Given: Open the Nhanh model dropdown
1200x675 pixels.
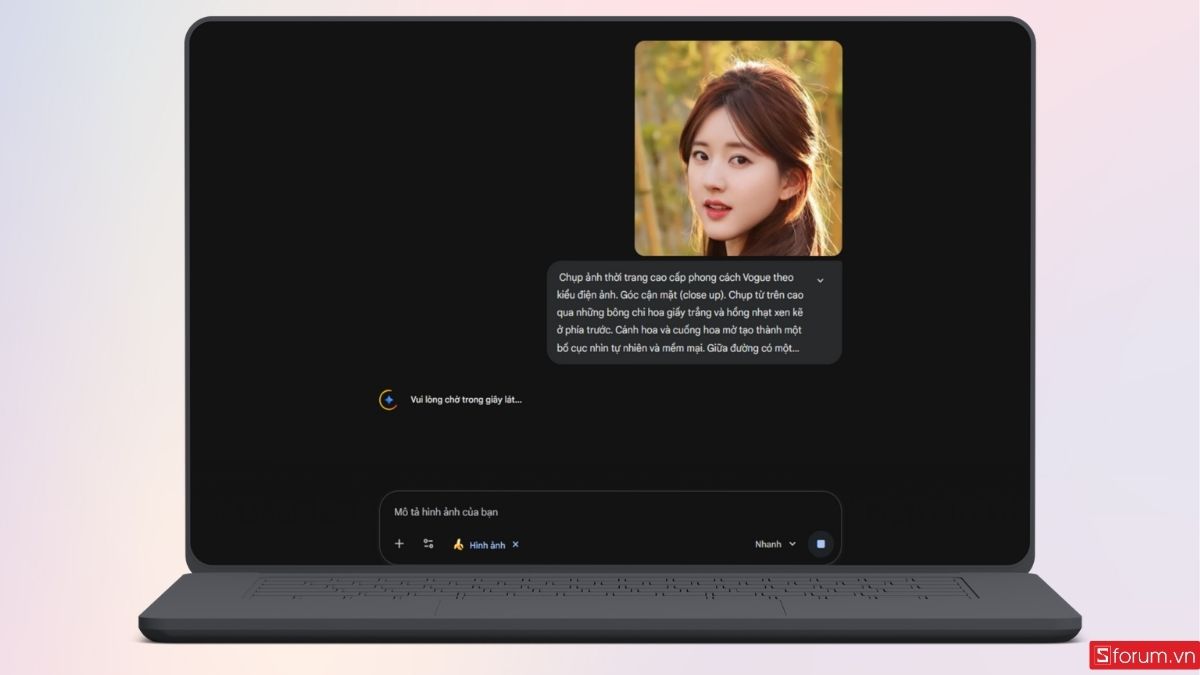Looking at the screenshot, I should tap(768, 544).
